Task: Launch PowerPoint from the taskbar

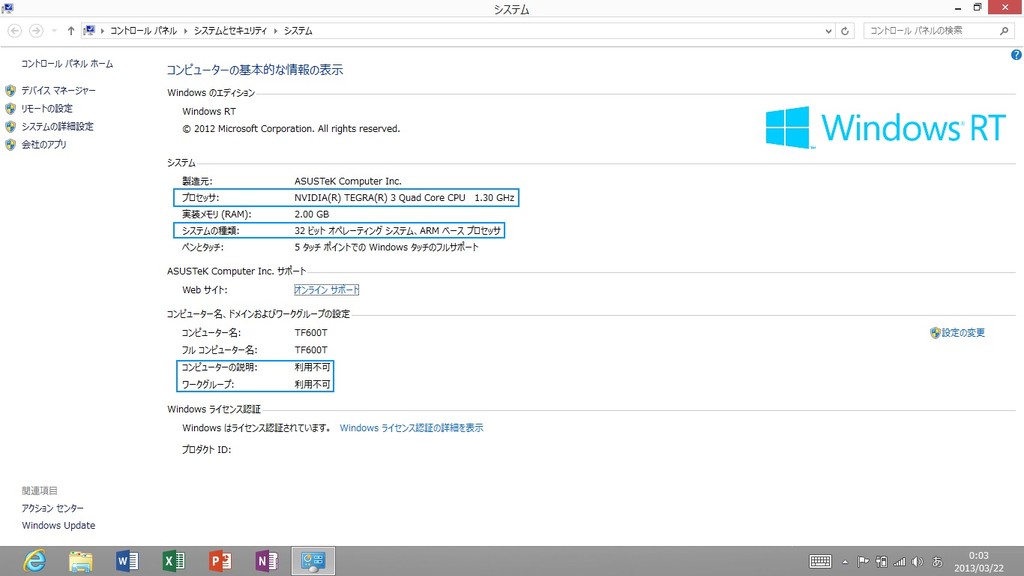Action: (221, 561)
